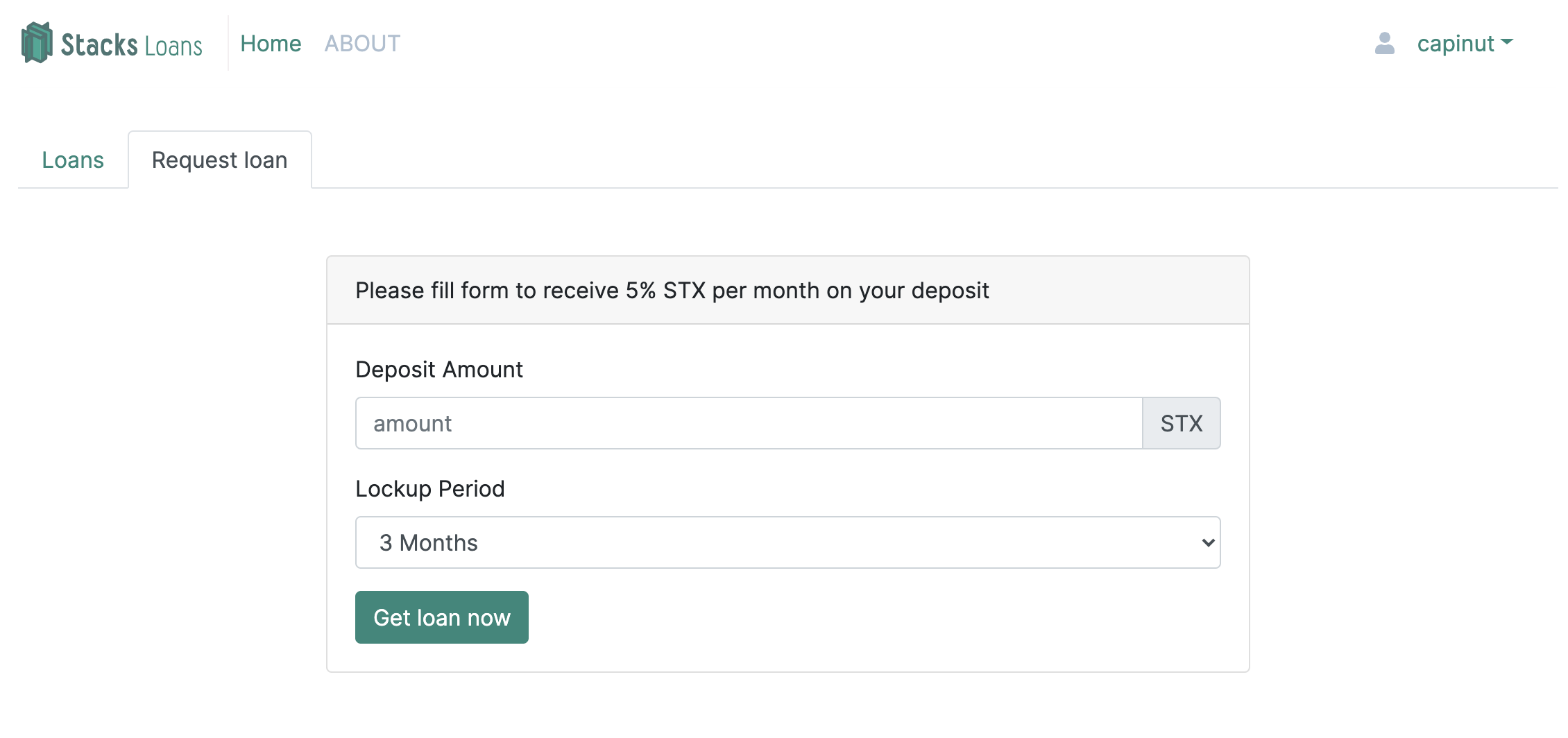This screenshot has height=738, width=1568.
Task: Expand the caret arrow next to capinut
Action: [1506, 42]
